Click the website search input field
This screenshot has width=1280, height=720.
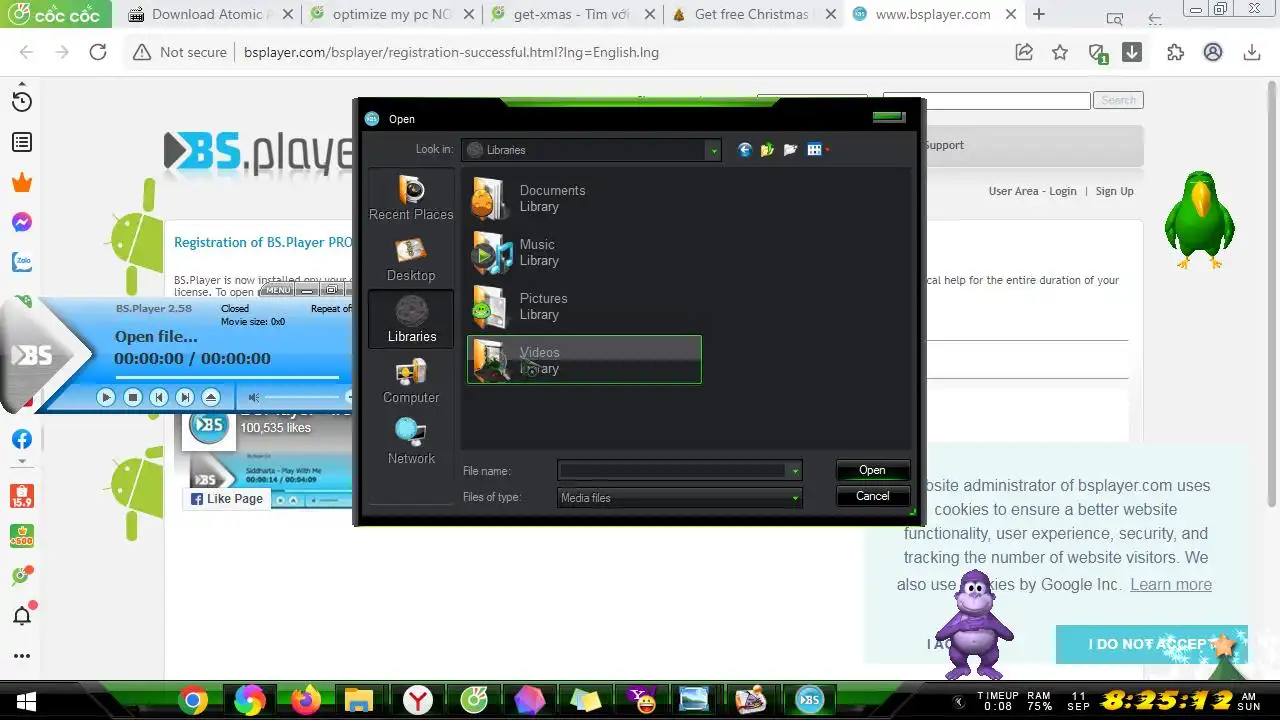tap(986, 100)
